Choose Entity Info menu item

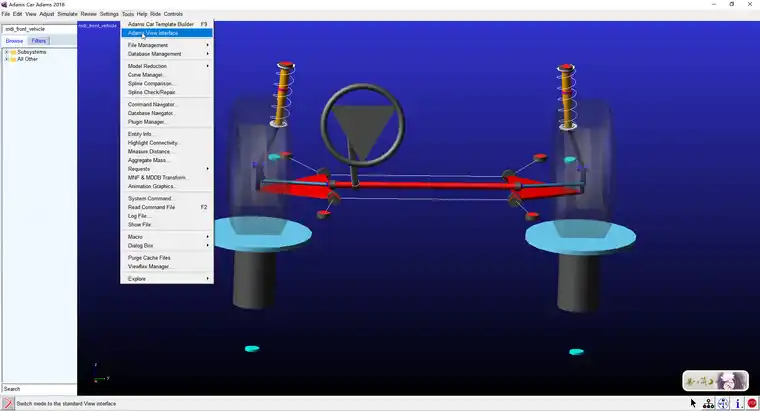(167, 134)
